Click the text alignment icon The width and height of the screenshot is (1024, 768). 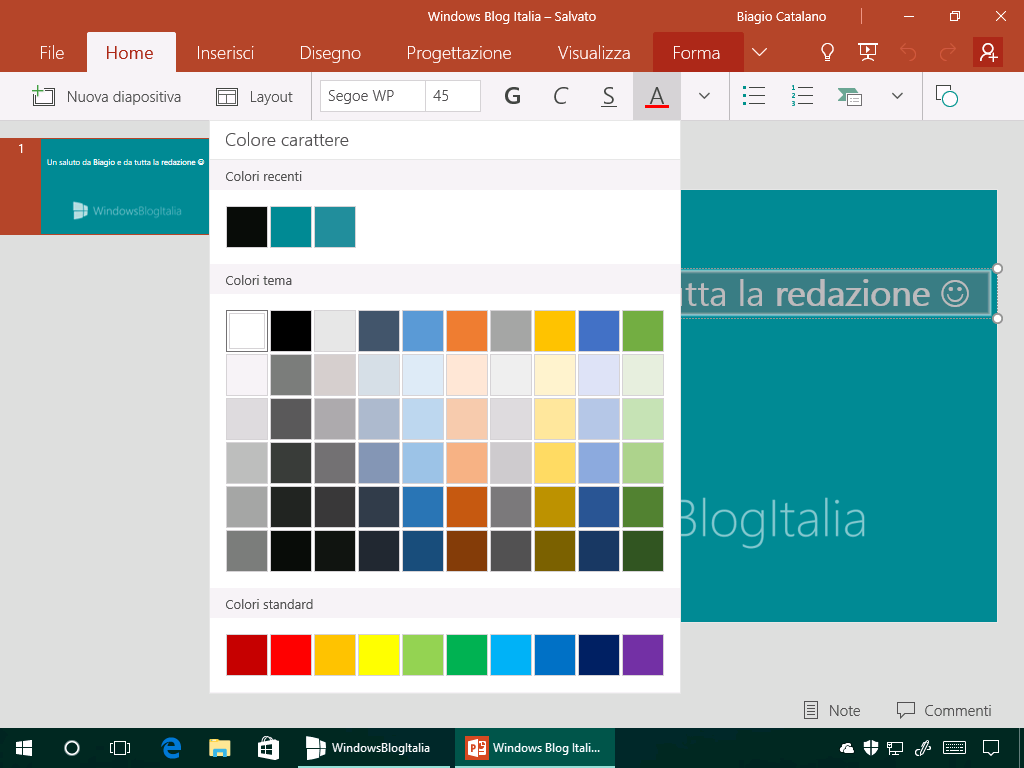click(x=850, y=97)
